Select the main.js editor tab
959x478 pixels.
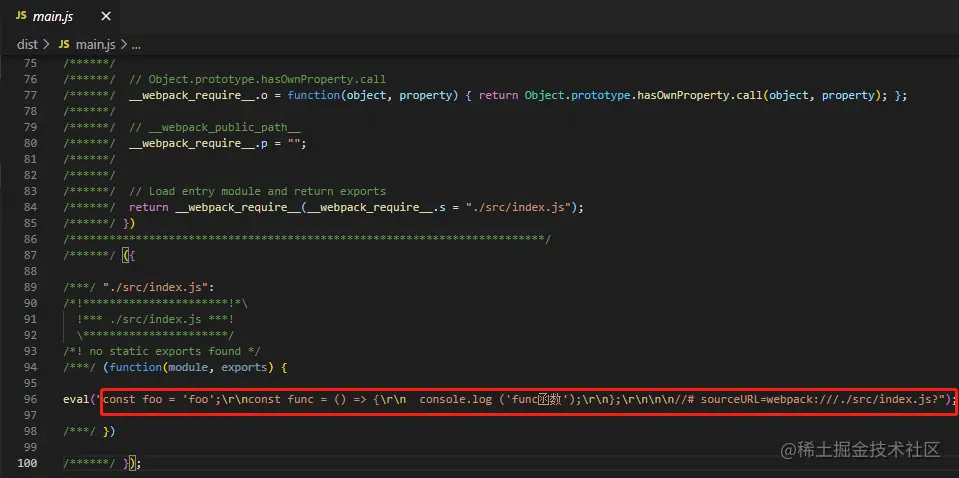(x=60, y=17)
